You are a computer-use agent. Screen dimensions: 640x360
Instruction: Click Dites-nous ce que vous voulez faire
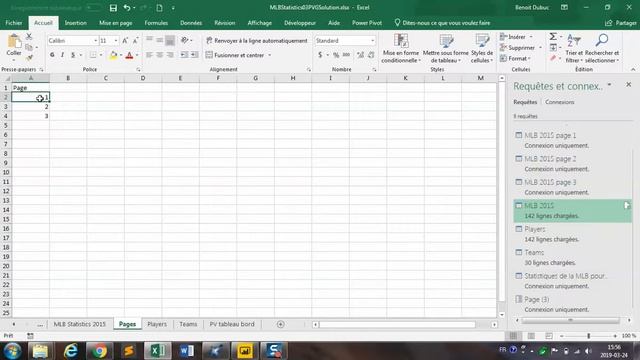point(442,23)
